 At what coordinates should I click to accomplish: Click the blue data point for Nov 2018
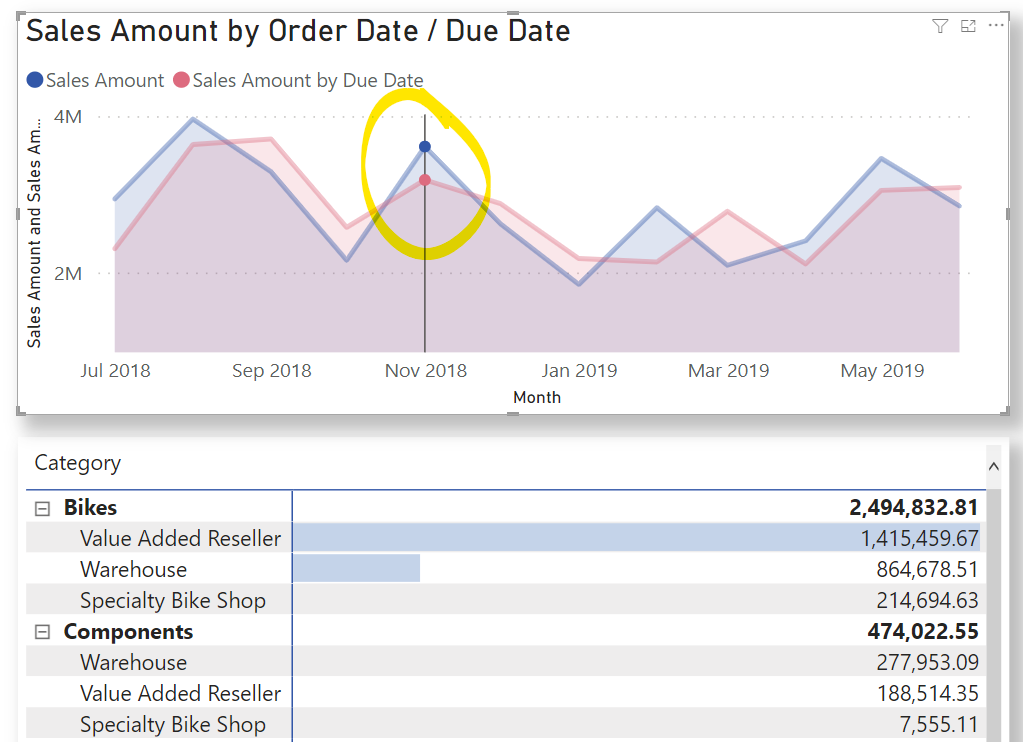coord(425,146)
